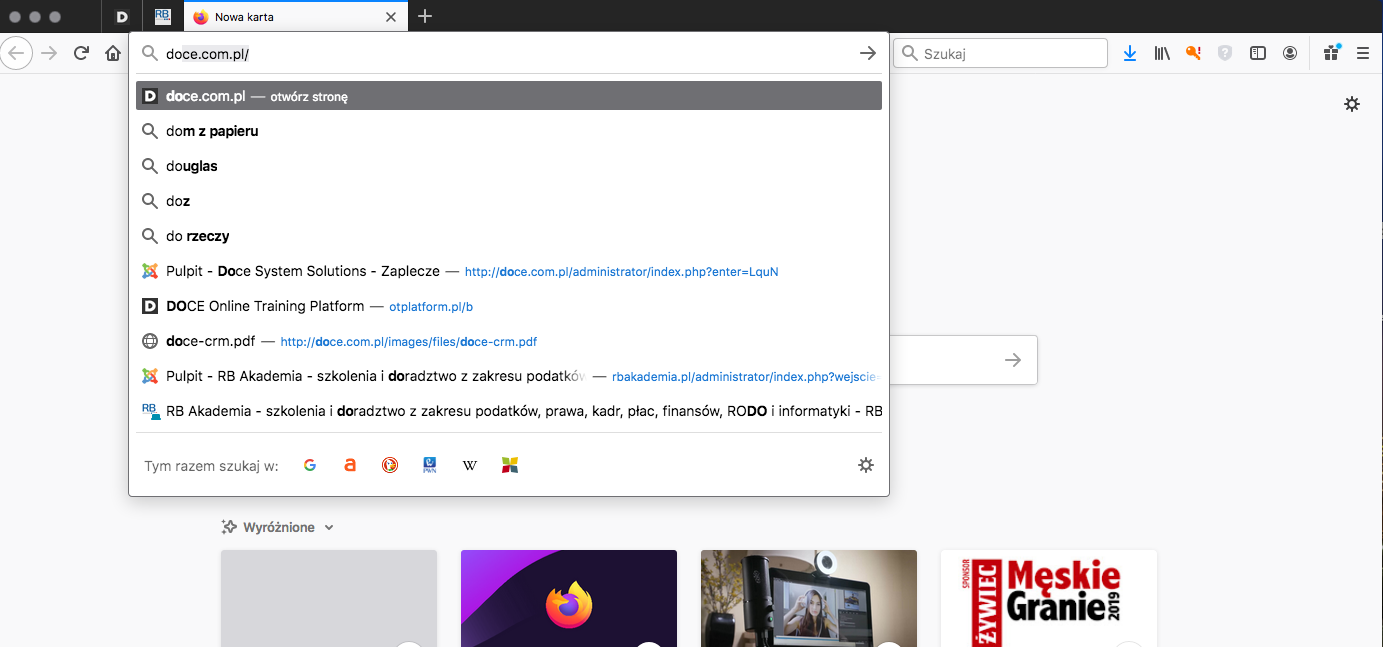Image resolution: width=1383 pixels, height=647 pixels.
Task: Open DOCE Online Training Platform suggestion
Action: point(265,306)
